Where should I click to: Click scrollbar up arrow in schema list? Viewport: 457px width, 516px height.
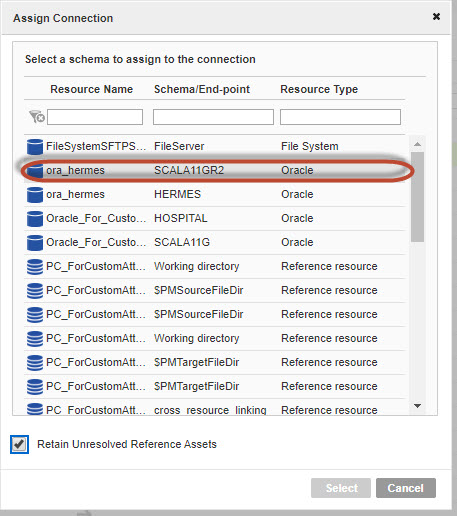417,144
